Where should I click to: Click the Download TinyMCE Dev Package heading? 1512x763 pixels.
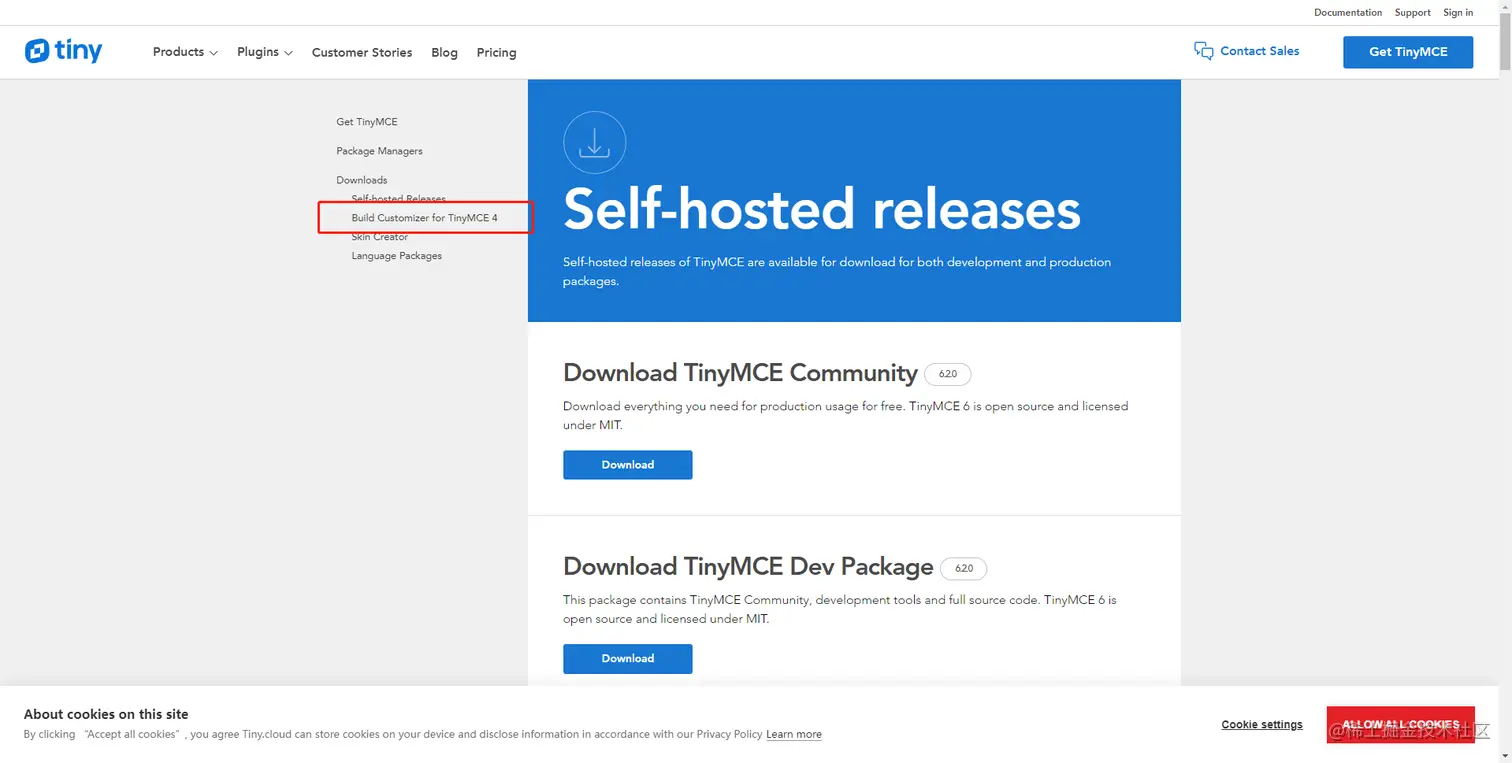coord(748,567)
